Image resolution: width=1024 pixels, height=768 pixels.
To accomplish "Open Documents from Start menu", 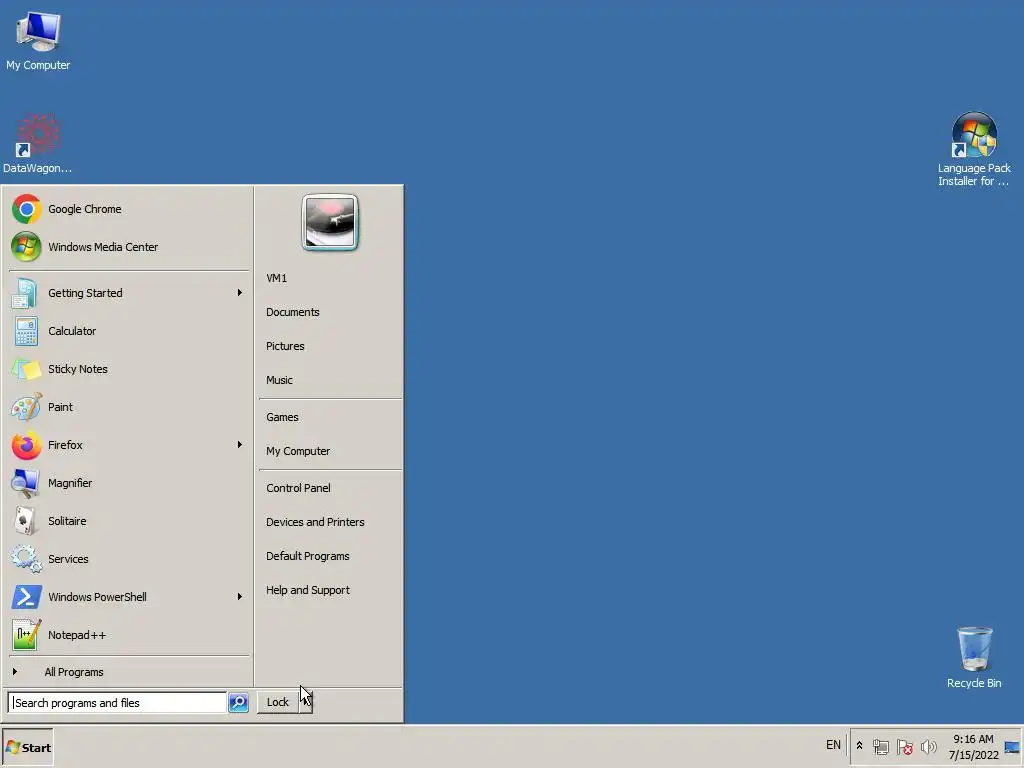I will [x=293, y=312].
